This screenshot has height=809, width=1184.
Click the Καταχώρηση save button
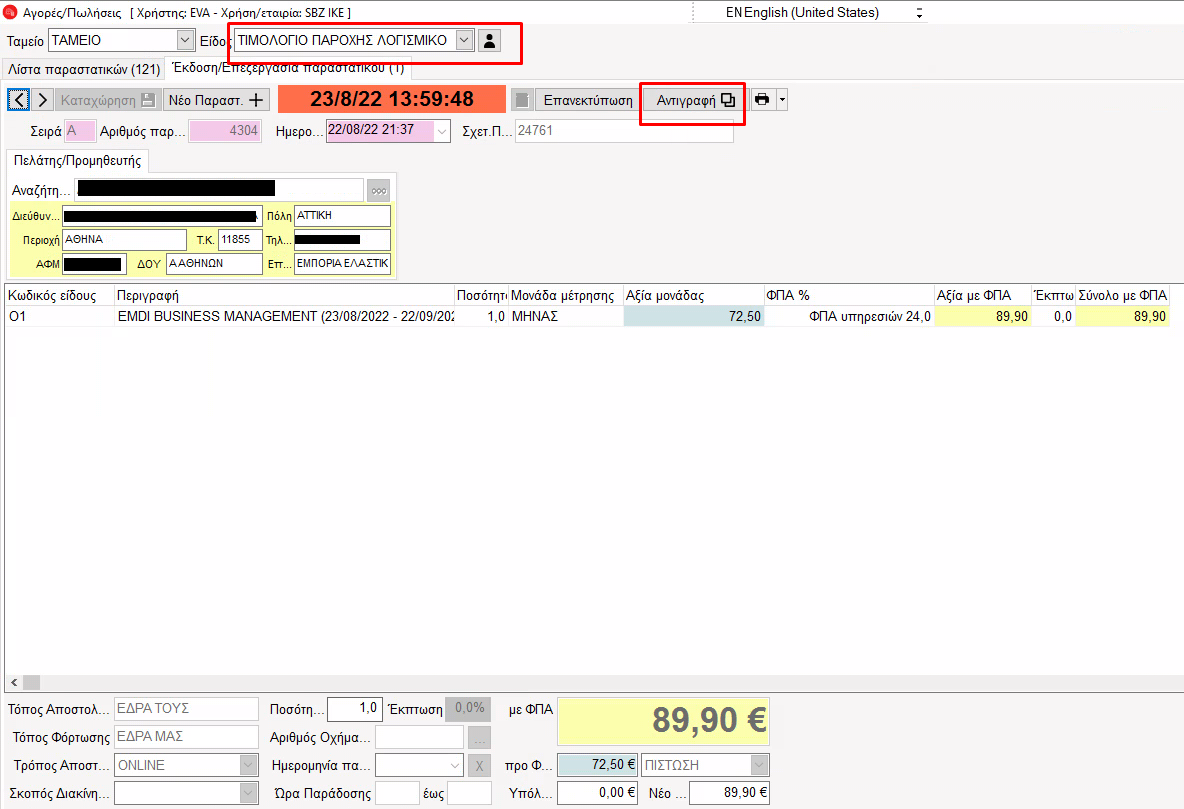(x=107, y=100)
